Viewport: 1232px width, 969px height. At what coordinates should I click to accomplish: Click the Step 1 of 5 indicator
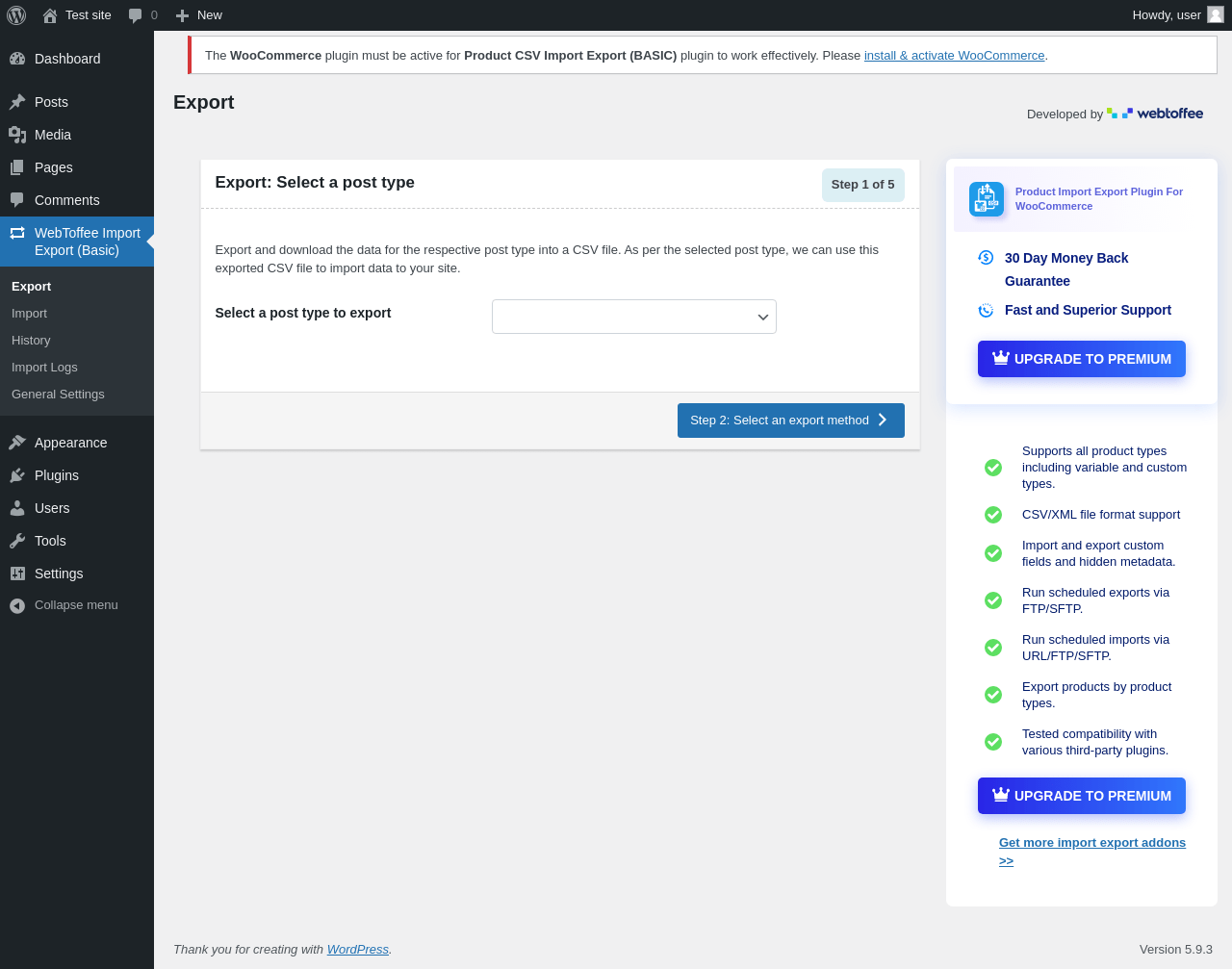[863, 185]
